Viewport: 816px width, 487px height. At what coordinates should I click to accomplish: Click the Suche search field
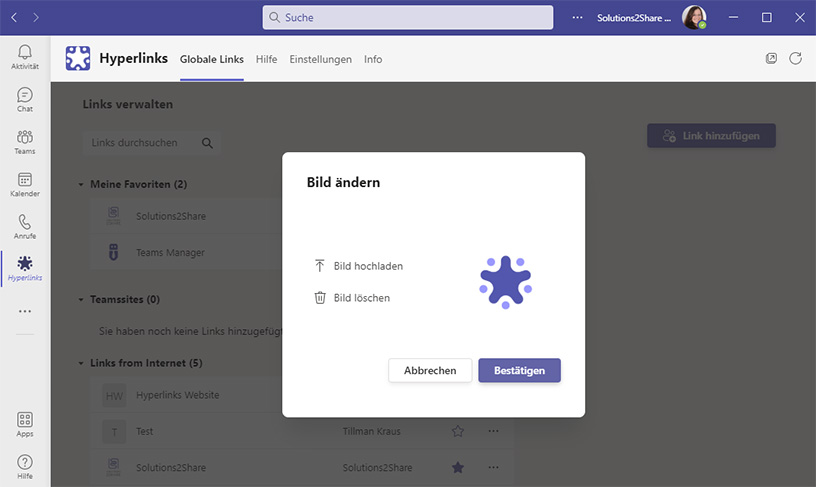click(407, 18)
